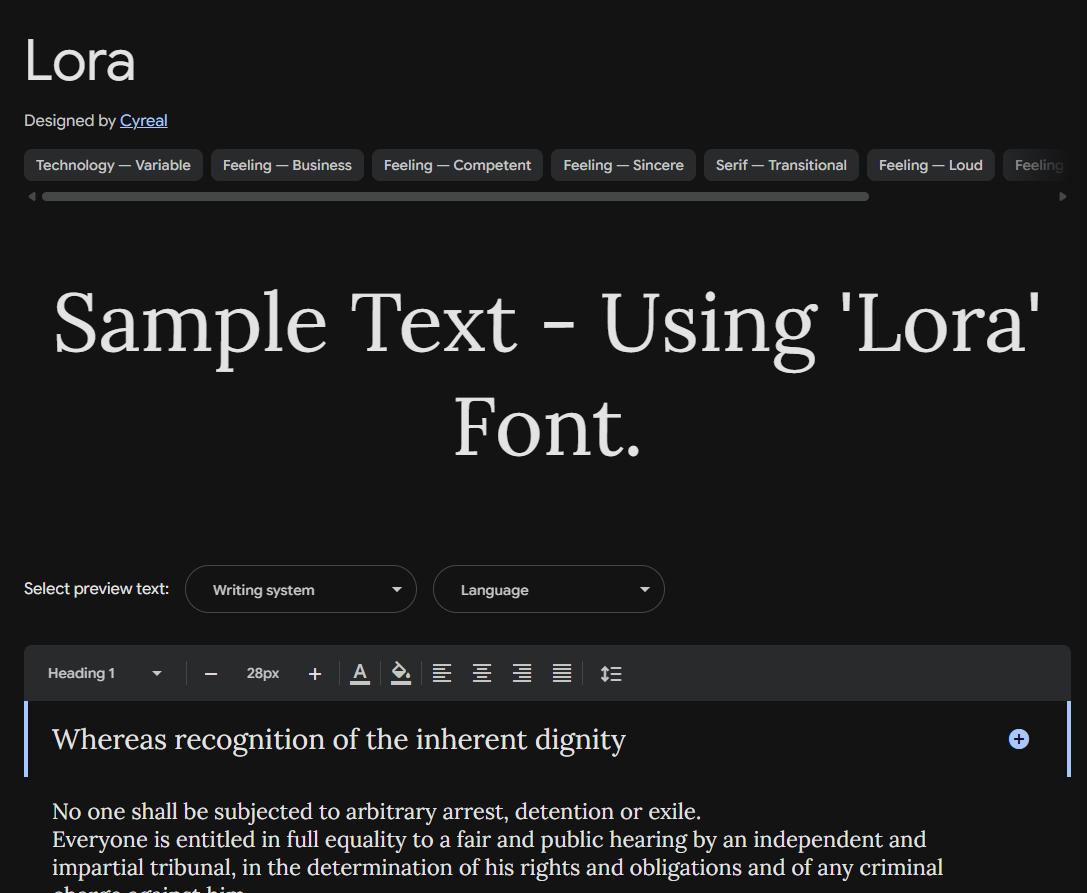Open the text color picker
The height and width of the screenshot is (893, 1087).
coord(360,673)
